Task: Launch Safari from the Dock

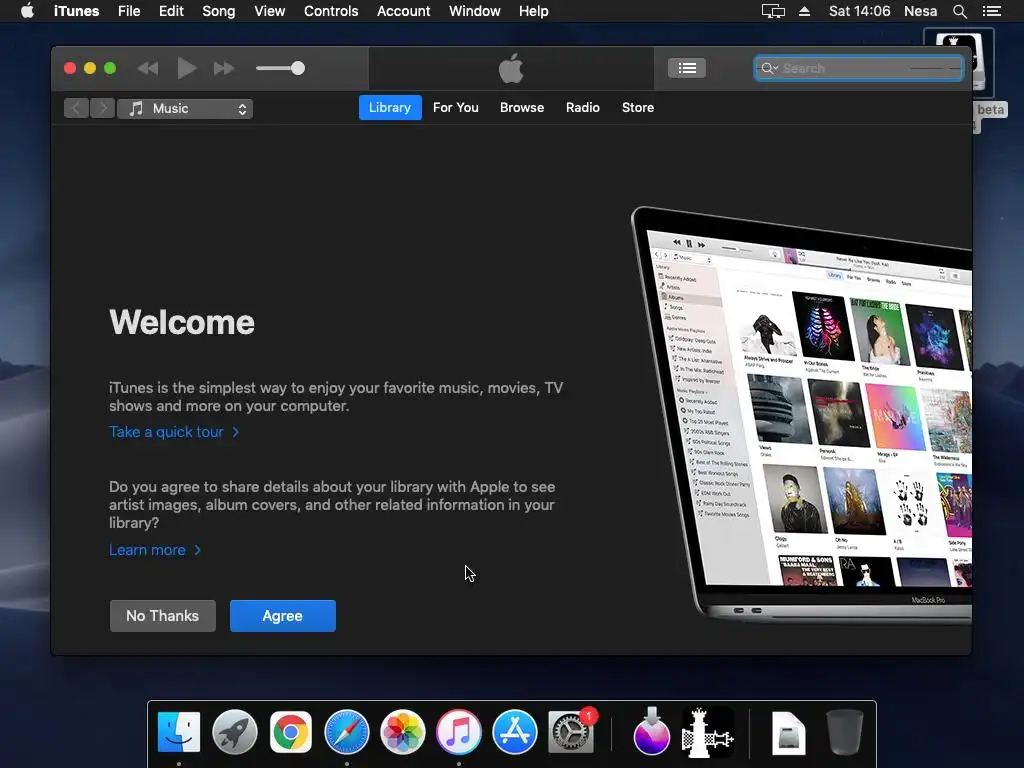Action: [347, 732]
